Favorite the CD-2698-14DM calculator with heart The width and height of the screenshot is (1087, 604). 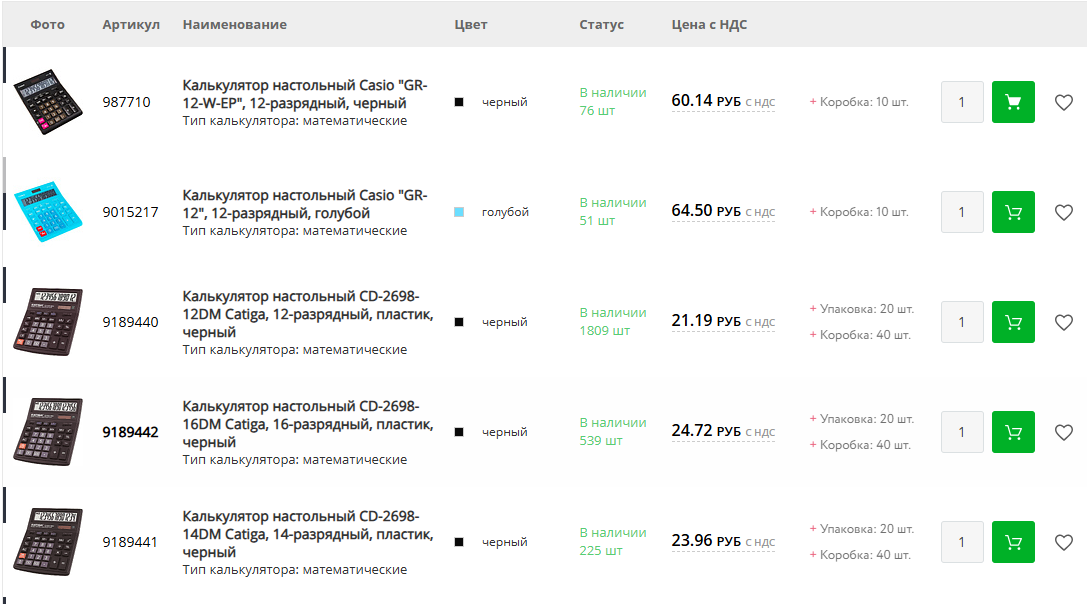1064,542
